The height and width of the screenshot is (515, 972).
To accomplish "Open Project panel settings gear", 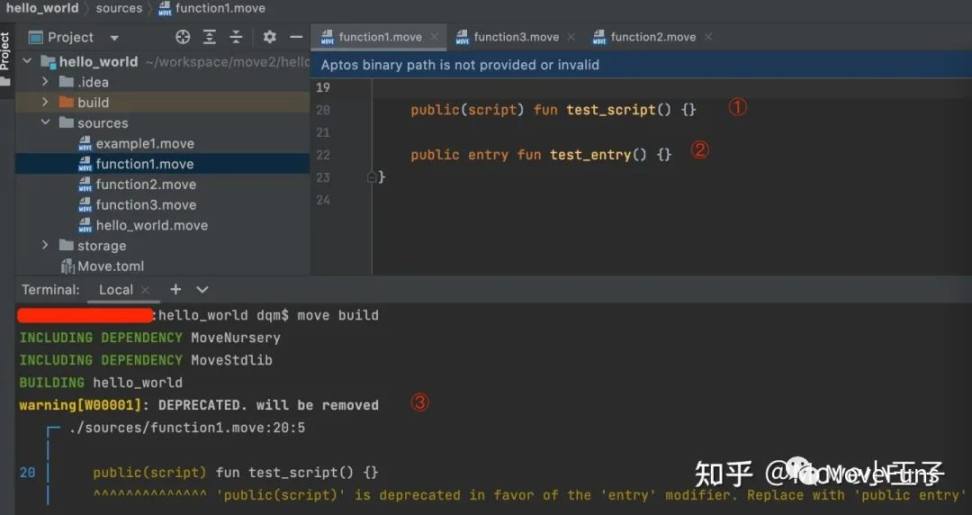I will point(269,37).
